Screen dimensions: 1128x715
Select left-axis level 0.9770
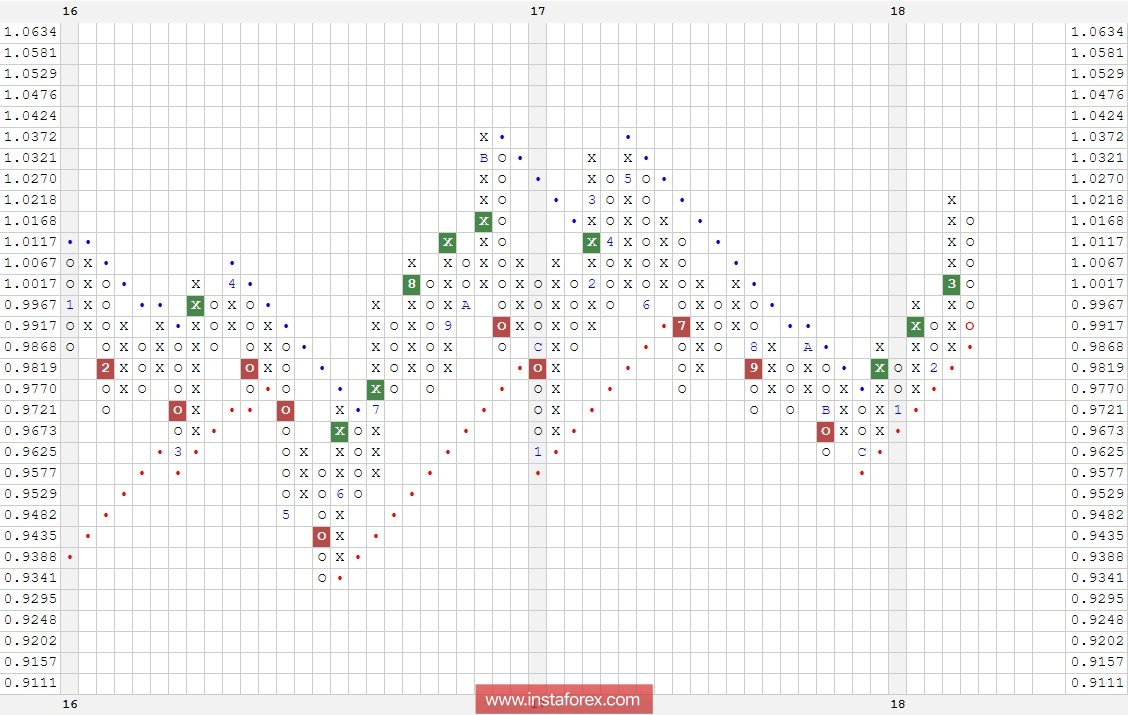point(30,388)
